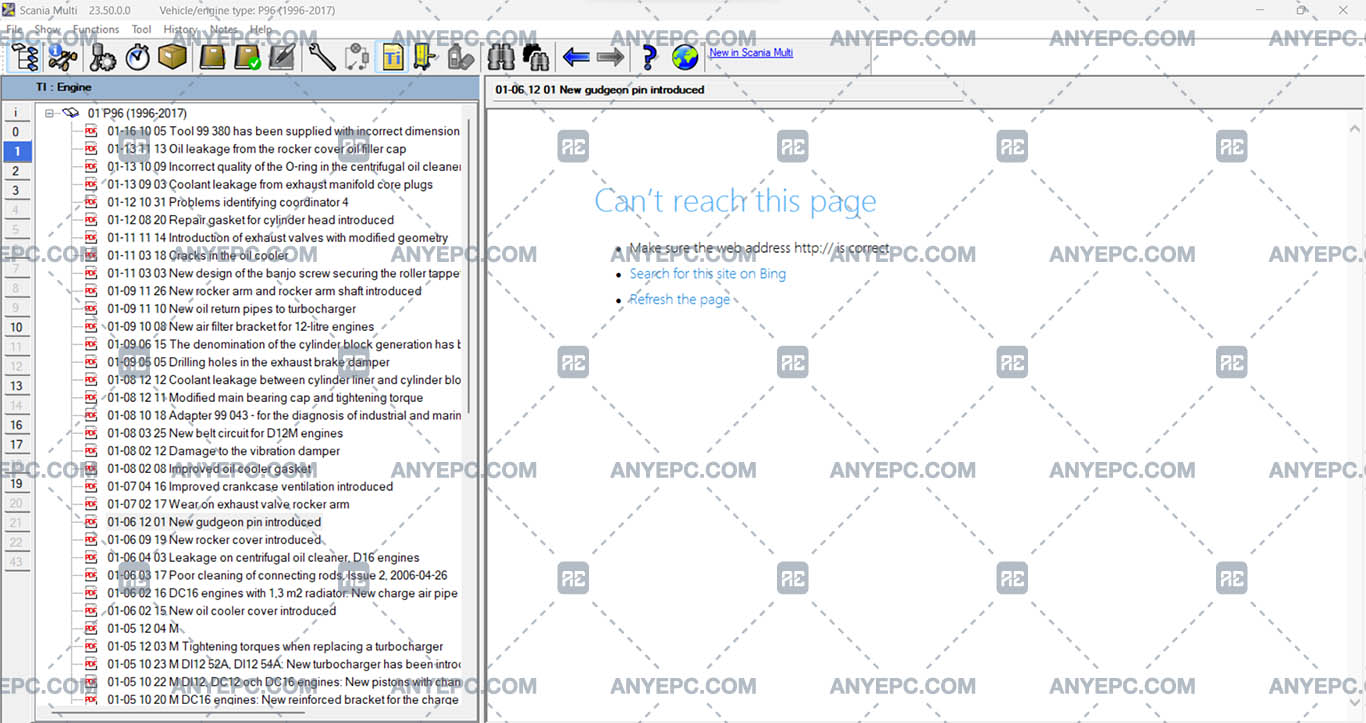Select Improved crankcase ventilation introduced
Viewport: 1366px width, 723px height.
point(250,487)
